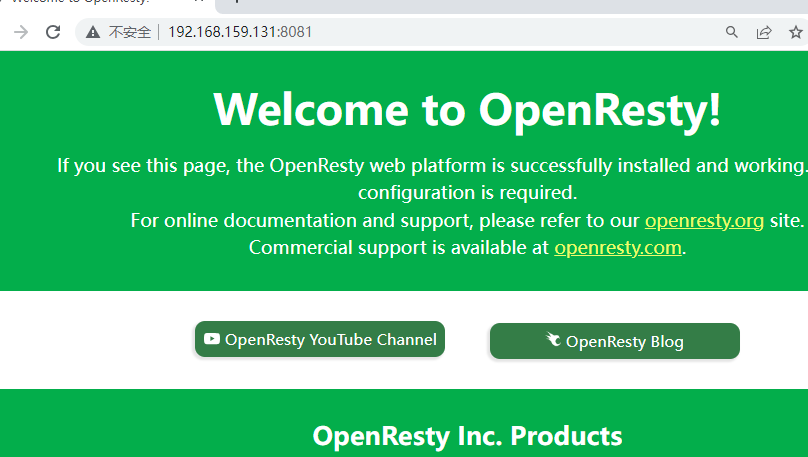Open OpenResty YouTube Channel button
The width and height of the screenshot is (808, 457).
(x=319, y=339)
